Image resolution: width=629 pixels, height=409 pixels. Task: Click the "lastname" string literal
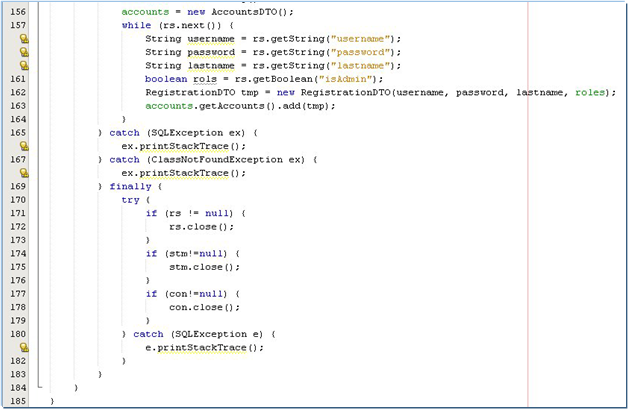click(x=360, y=65)
